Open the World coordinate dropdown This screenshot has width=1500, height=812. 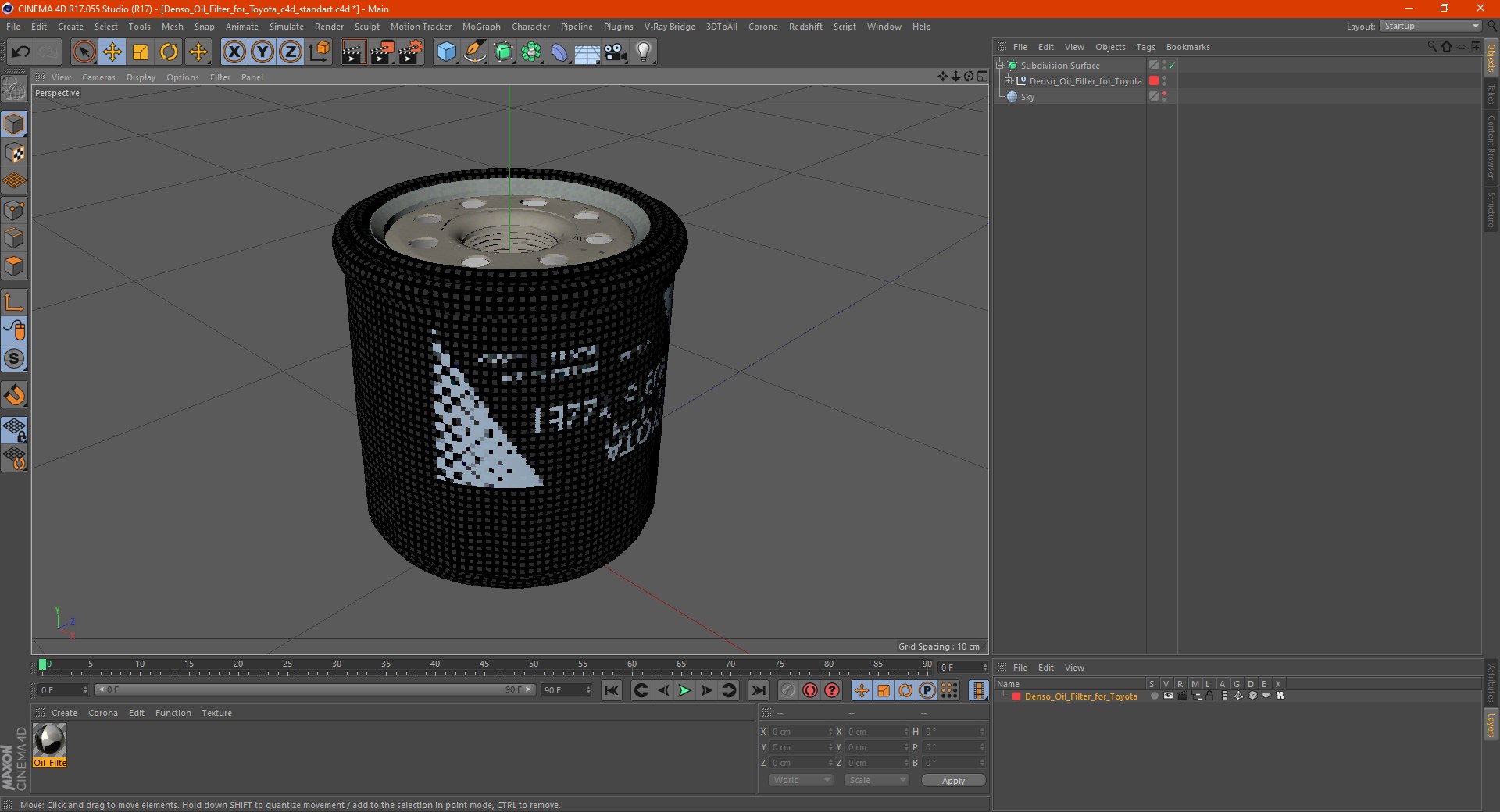pyautogui.click(x=801, y=780)
